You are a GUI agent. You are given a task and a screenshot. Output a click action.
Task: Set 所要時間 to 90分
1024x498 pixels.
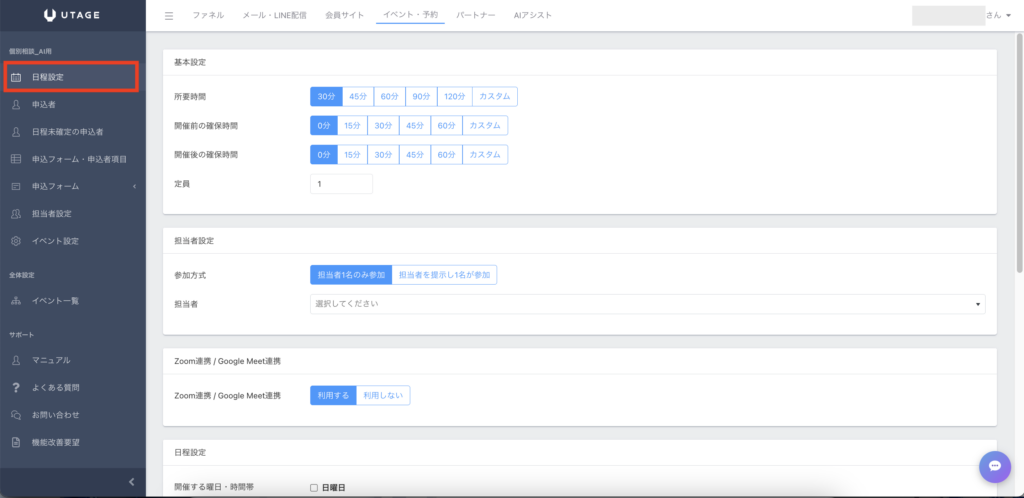[421, 97]
